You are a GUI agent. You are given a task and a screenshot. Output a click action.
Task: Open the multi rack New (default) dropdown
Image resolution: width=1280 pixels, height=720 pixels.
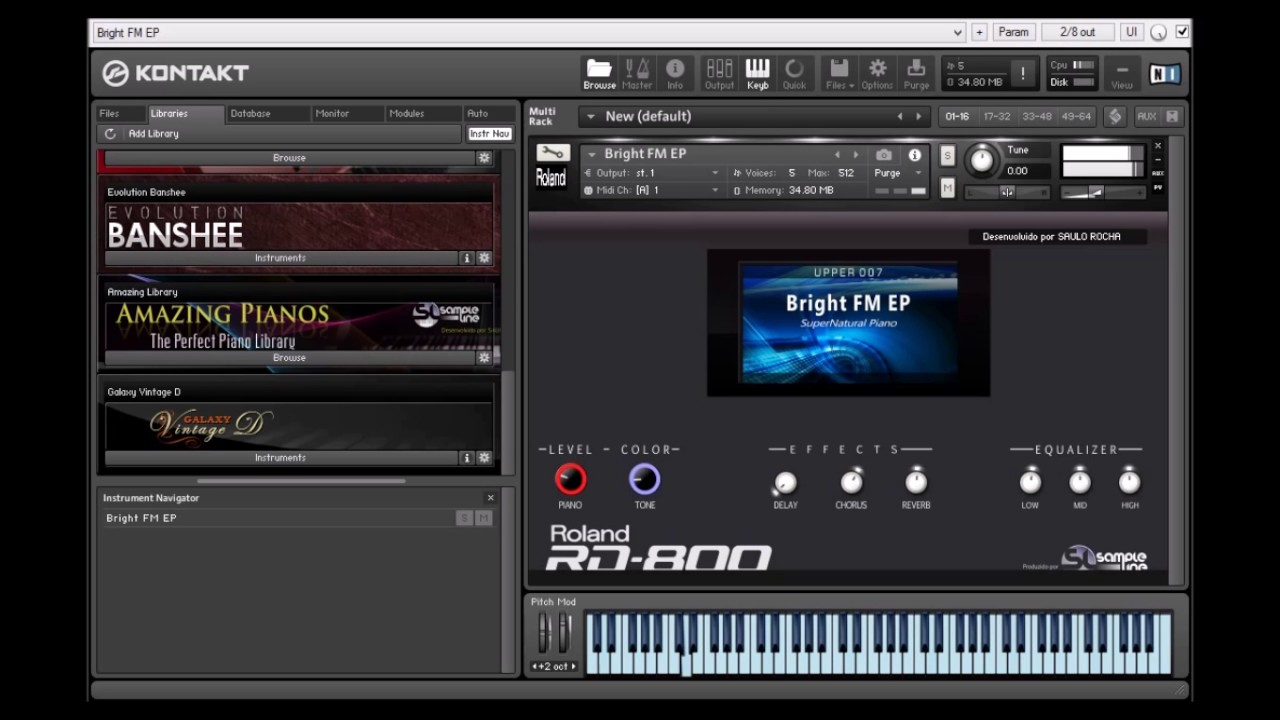[590, 117]
